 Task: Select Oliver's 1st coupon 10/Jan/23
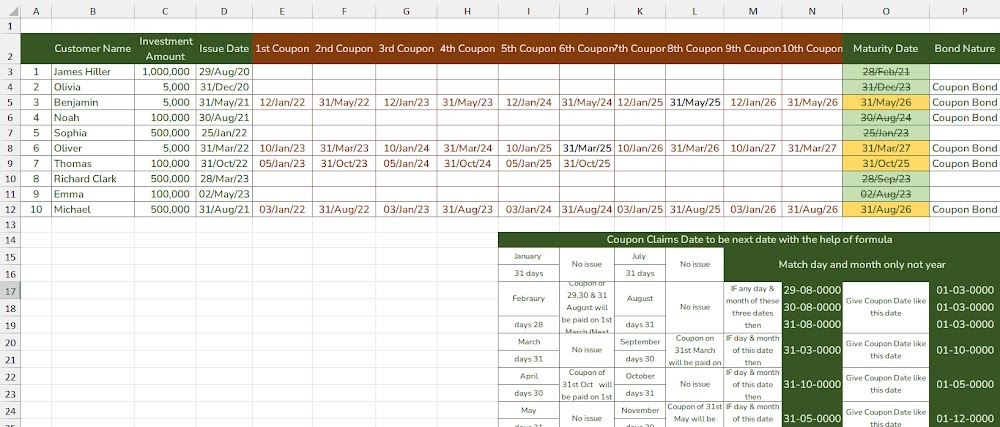(282, 148)
